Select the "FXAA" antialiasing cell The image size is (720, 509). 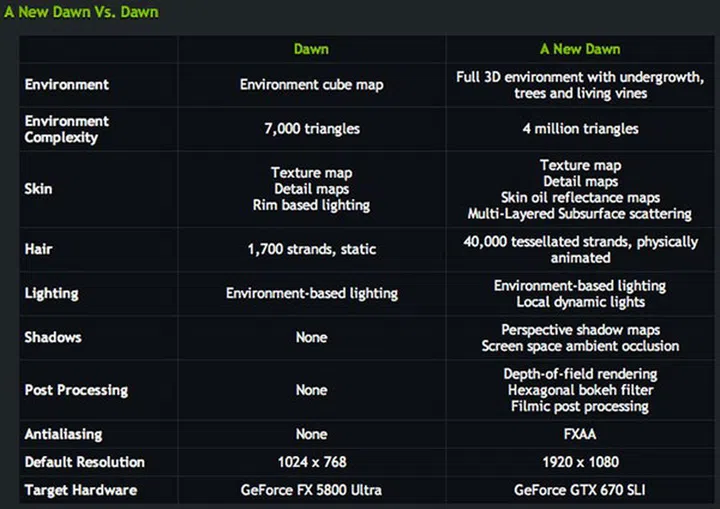click(580, 434)
